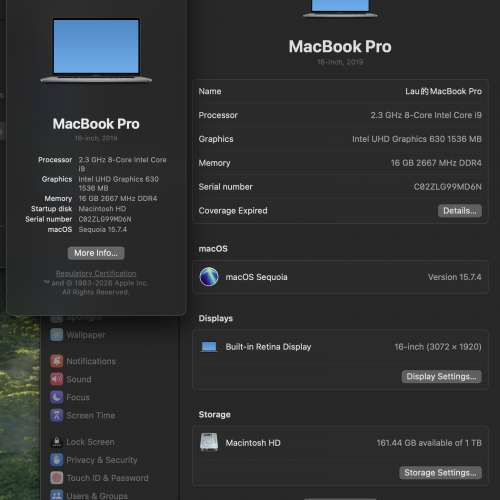Open the Lock Screen icon
The width and height of the screenshot is (500, 500).
point(57,442)
